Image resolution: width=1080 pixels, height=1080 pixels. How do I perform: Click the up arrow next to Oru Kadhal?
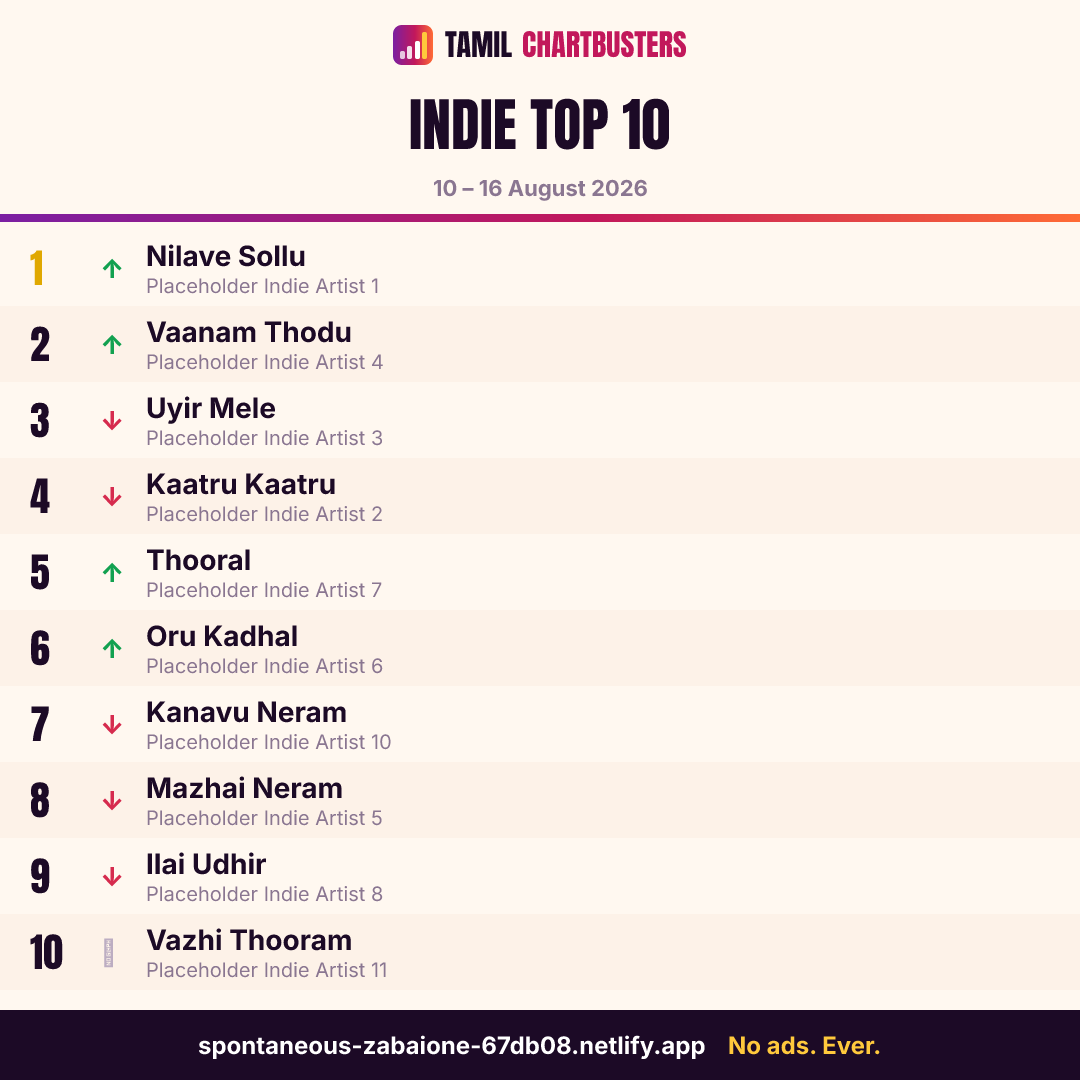click(112, 648)
